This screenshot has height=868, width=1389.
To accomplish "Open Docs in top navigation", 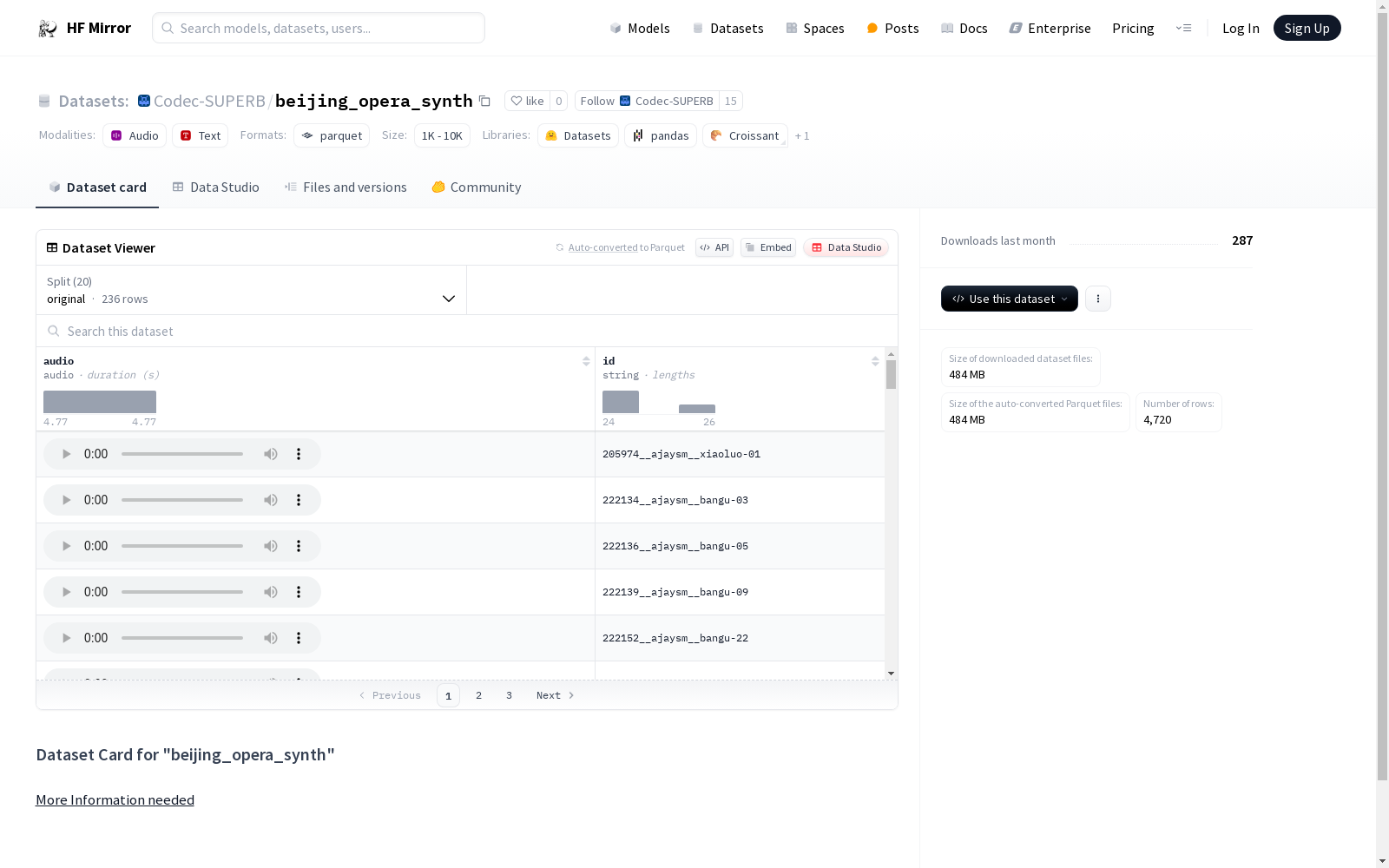I will [964, 28].
